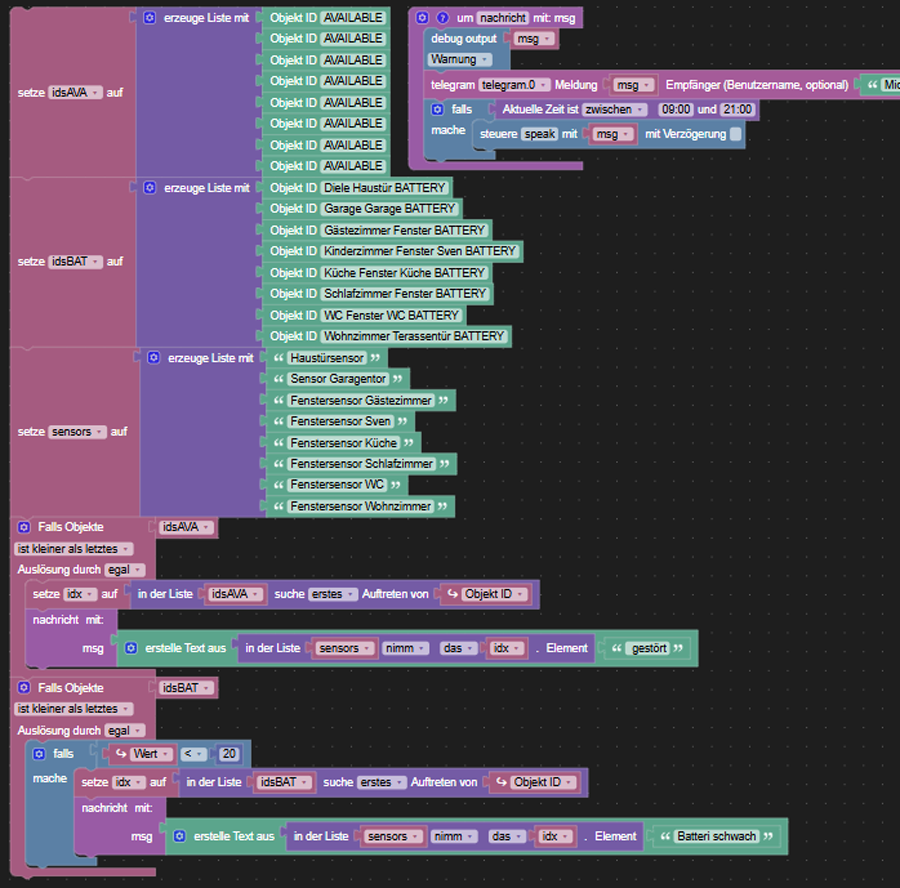Open the 'zwischen' time condition dropdown
The height and width of the screenshot is (888, 900).
(615, 109)
